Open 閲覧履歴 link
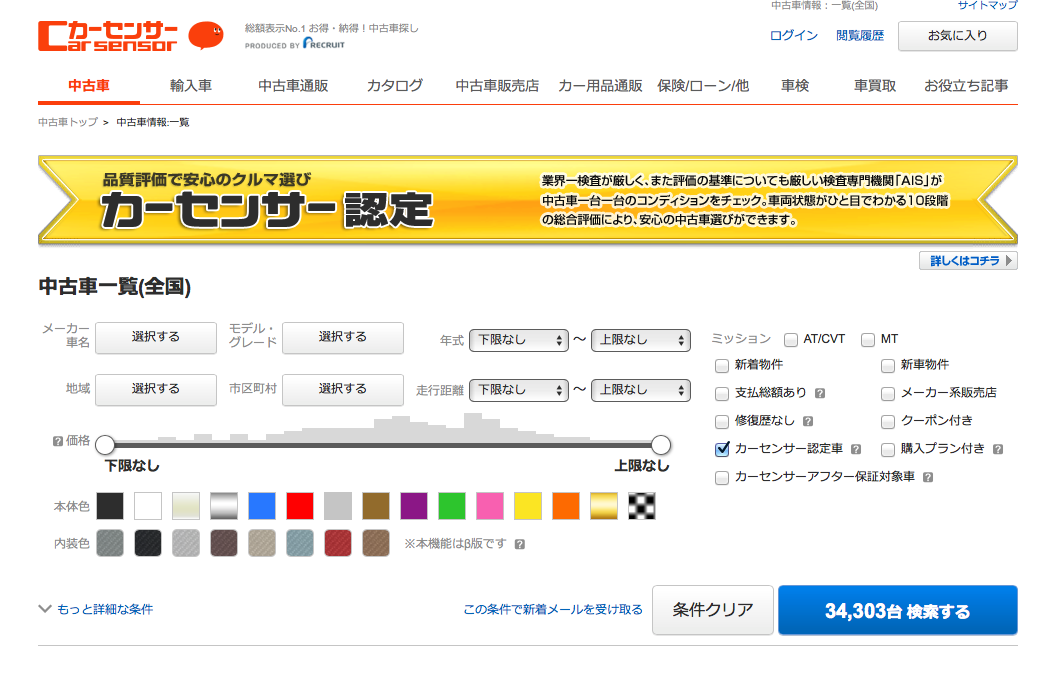The height and width of the screenshot is (677, 1064). click(860, 35)
